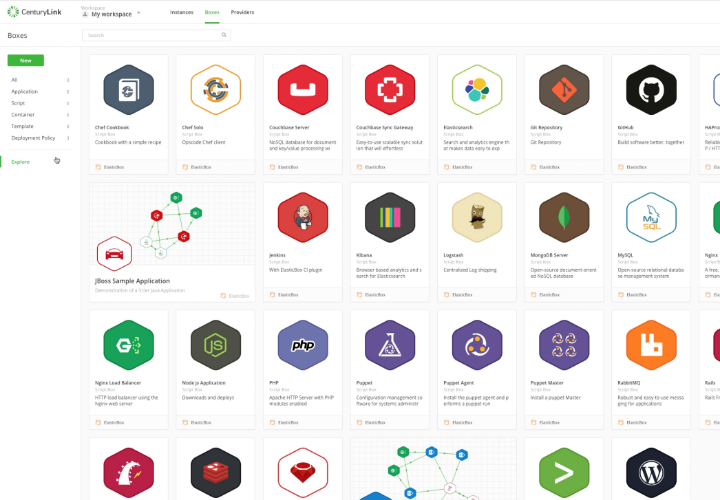
Task: Select the Ruby gem icon
Action: (x=303, y=473)
